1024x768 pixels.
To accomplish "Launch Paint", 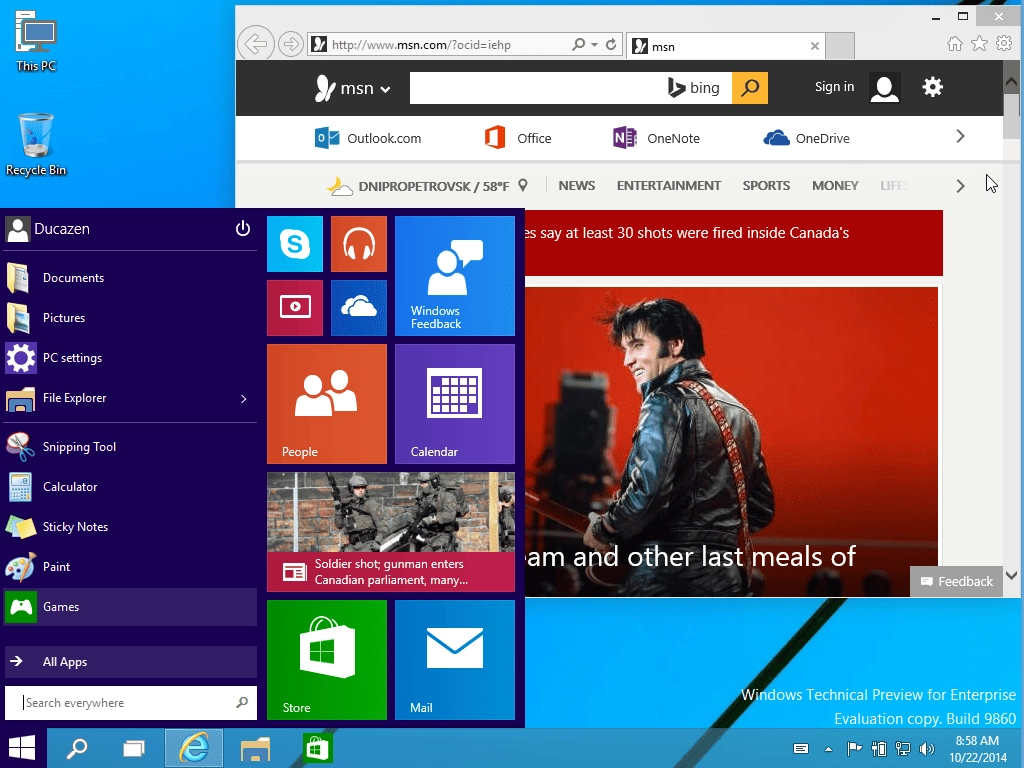I will tap(131, 567).
